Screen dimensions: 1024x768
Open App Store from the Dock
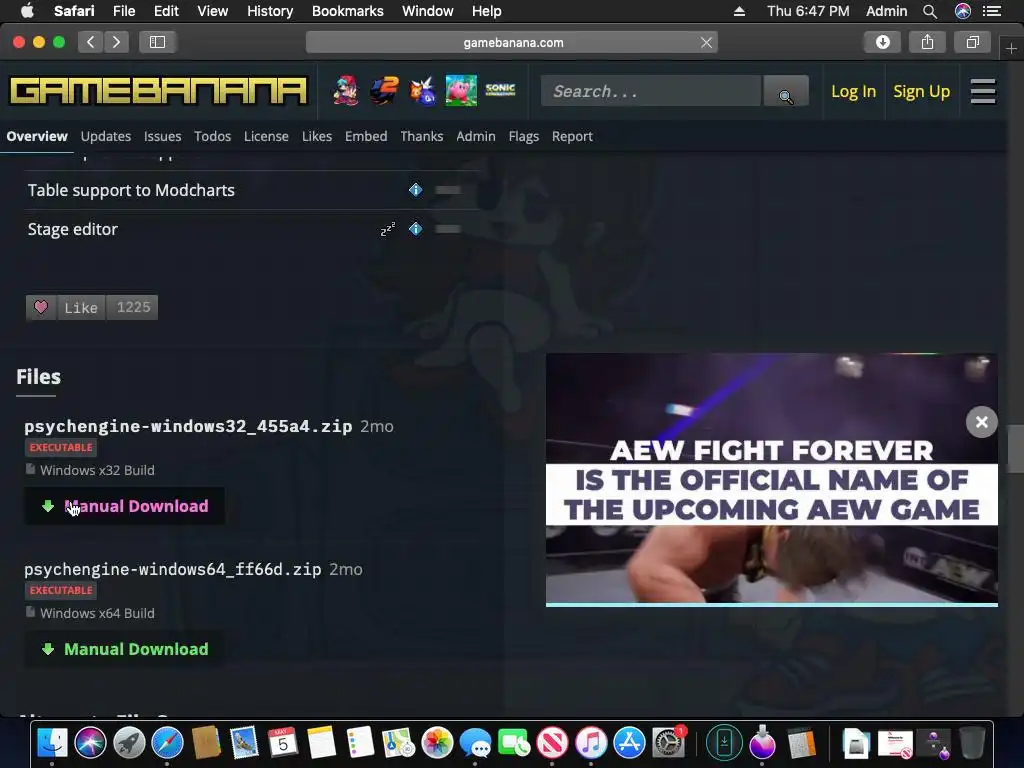point(630,743)
